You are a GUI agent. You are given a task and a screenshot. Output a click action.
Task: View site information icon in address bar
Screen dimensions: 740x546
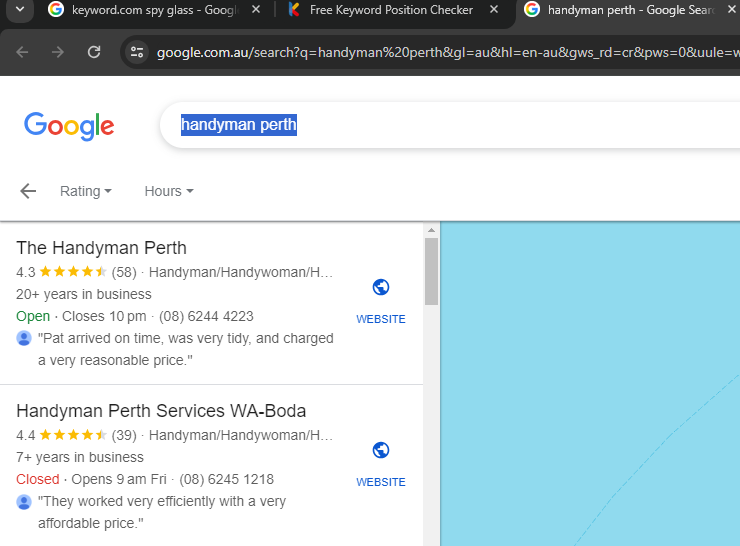click(x=137, y=52)
